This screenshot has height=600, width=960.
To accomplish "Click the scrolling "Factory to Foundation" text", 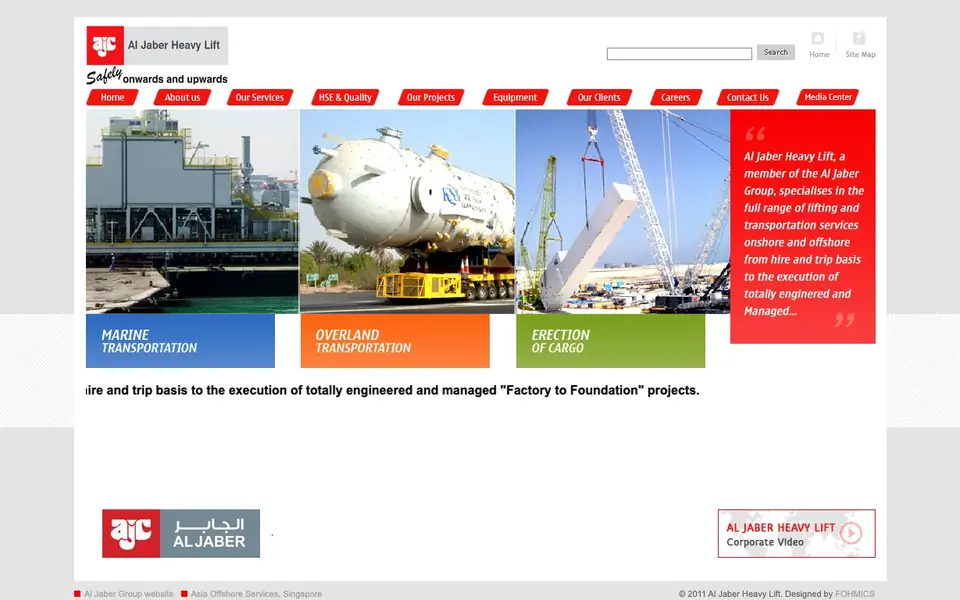I will (x=392, y=390).
